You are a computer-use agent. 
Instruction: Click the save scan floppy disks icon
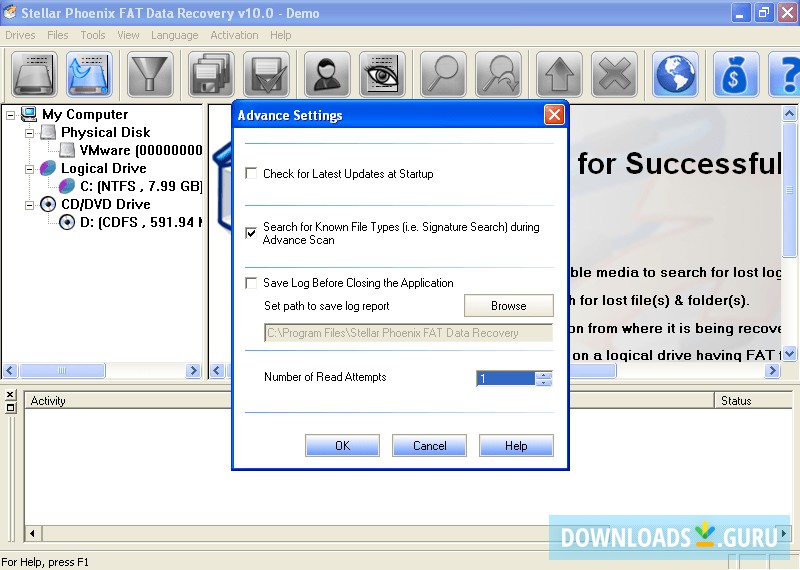tap(211, 75)
